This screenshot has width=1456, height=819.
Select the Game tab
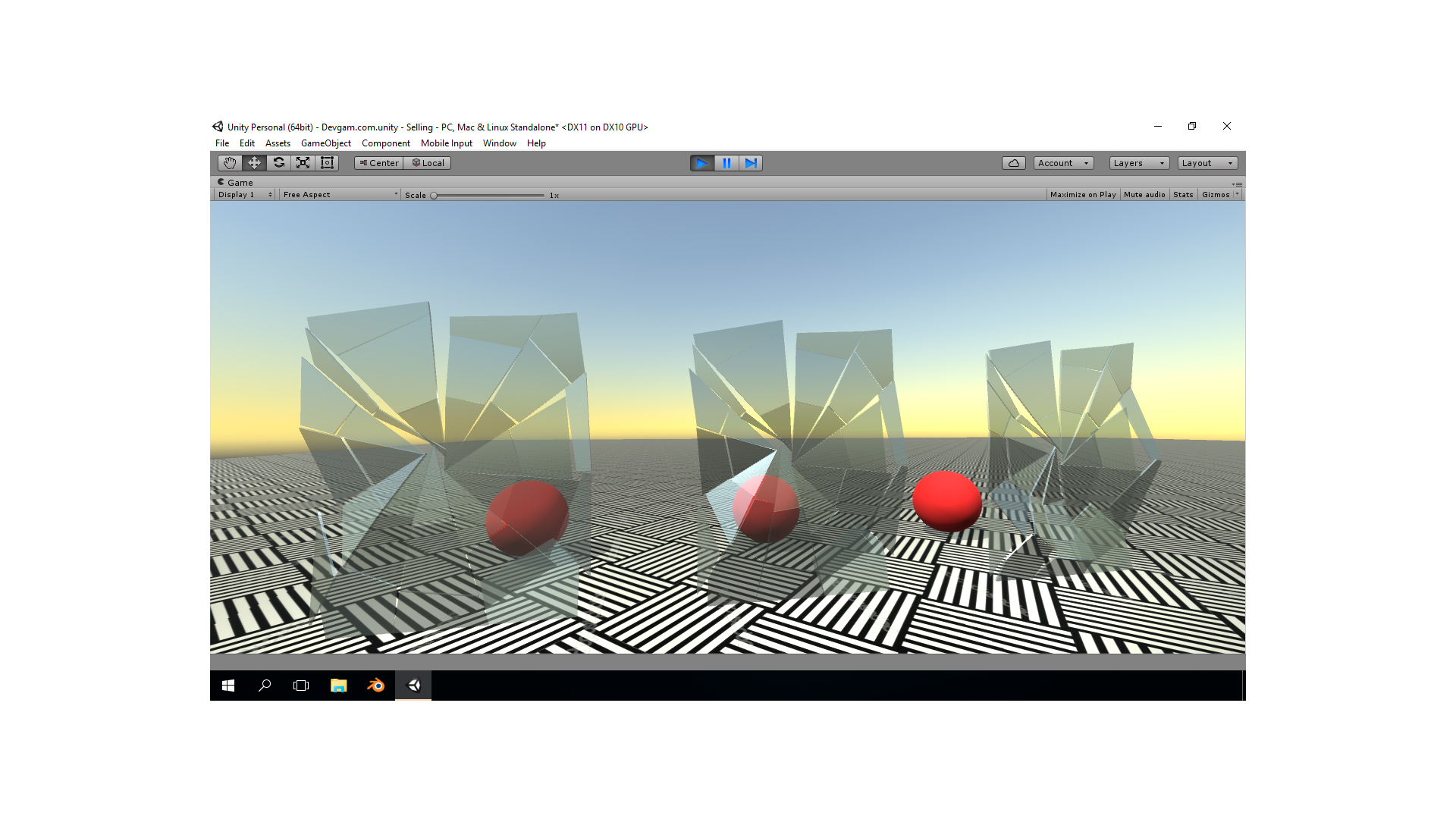(235, 182)
